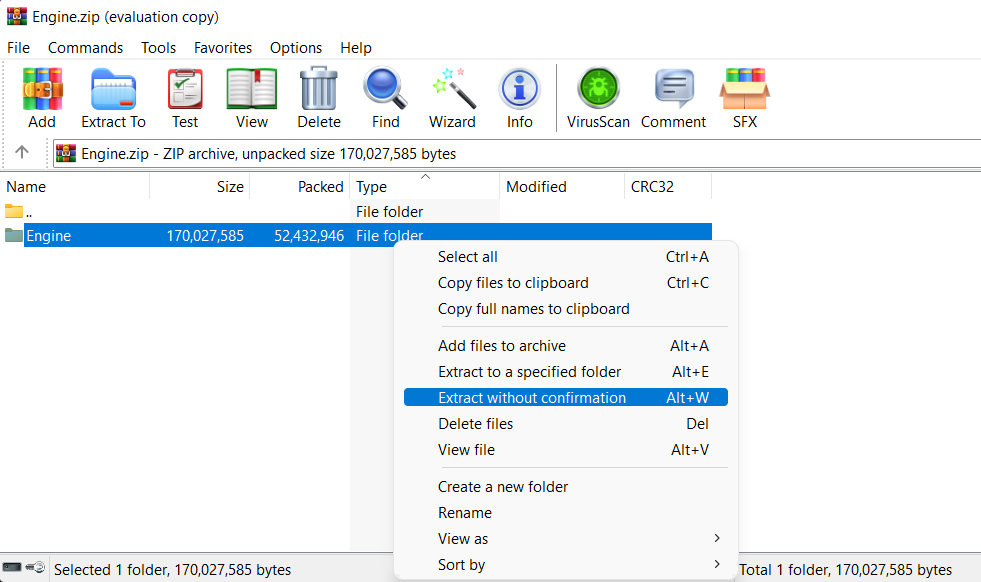Sort list by Size column header

coord(200,187)
